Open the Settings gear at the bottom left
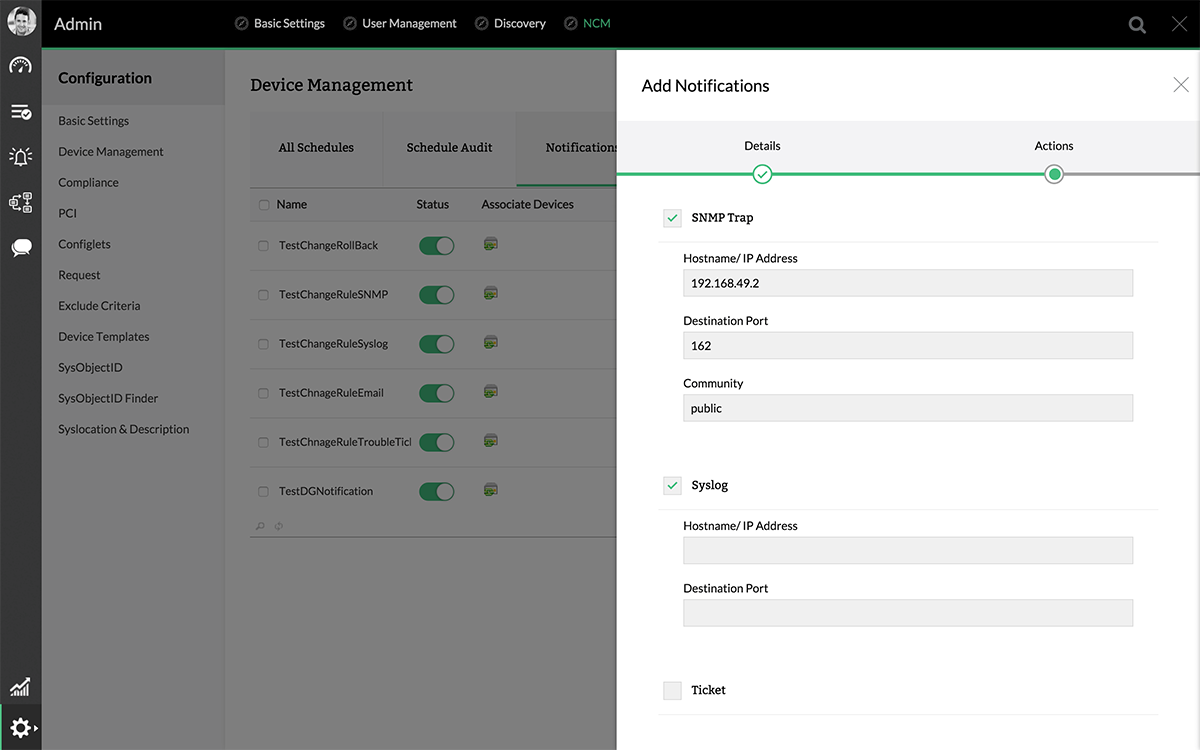The height and width of the screenshot is (750, 1200). 20,727
